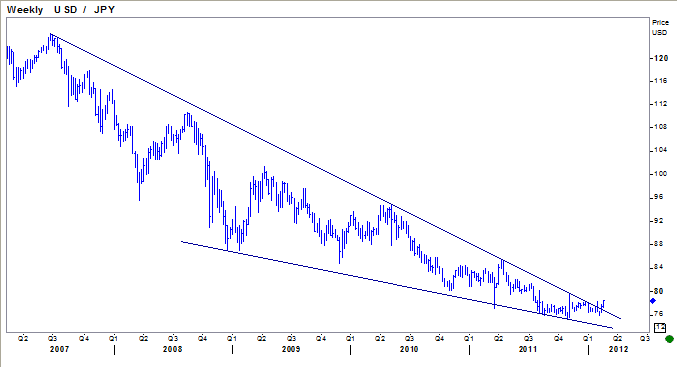The image size is (679, 369).
Task: Click the 2011 year label
Action: (x=527, y=349)
